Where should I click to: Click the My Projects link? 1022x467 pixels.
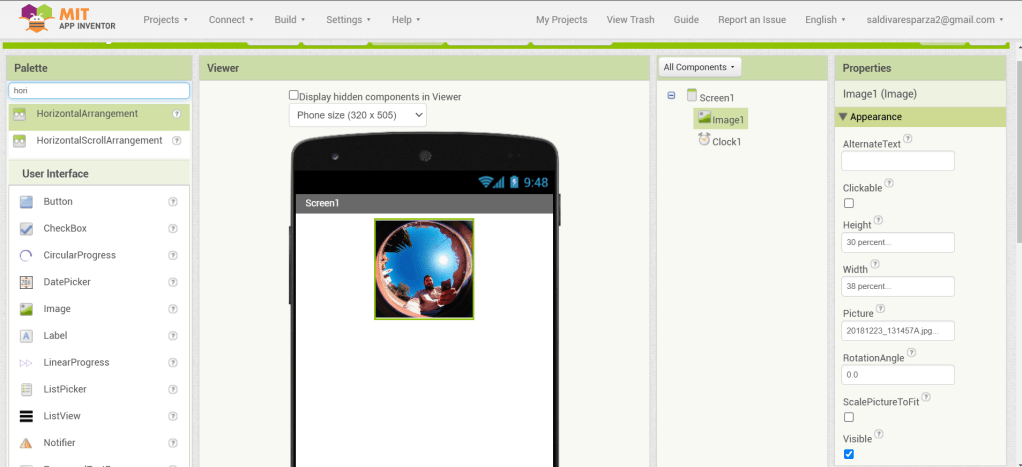[561, 19]
